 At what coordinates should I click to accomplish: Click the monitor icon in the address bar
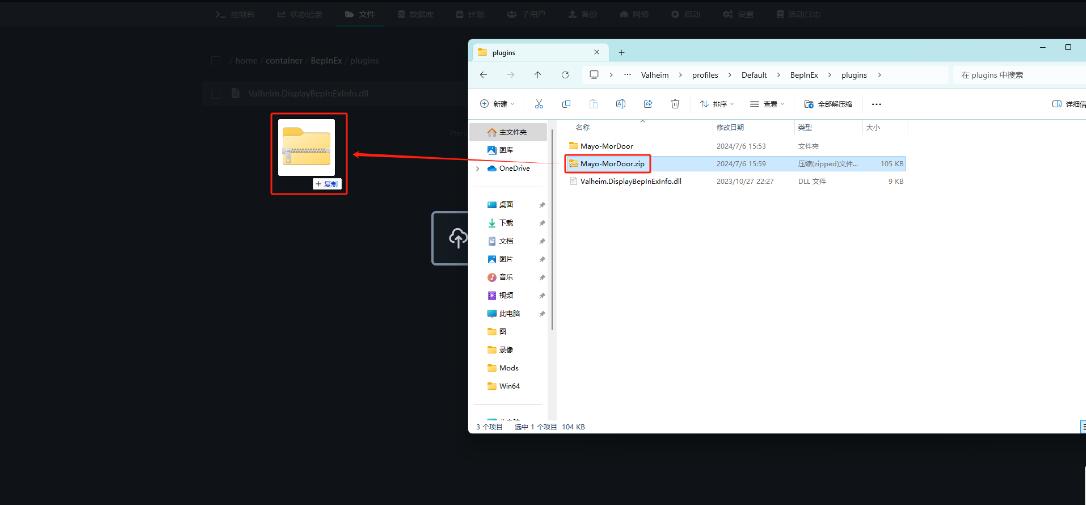594,75
